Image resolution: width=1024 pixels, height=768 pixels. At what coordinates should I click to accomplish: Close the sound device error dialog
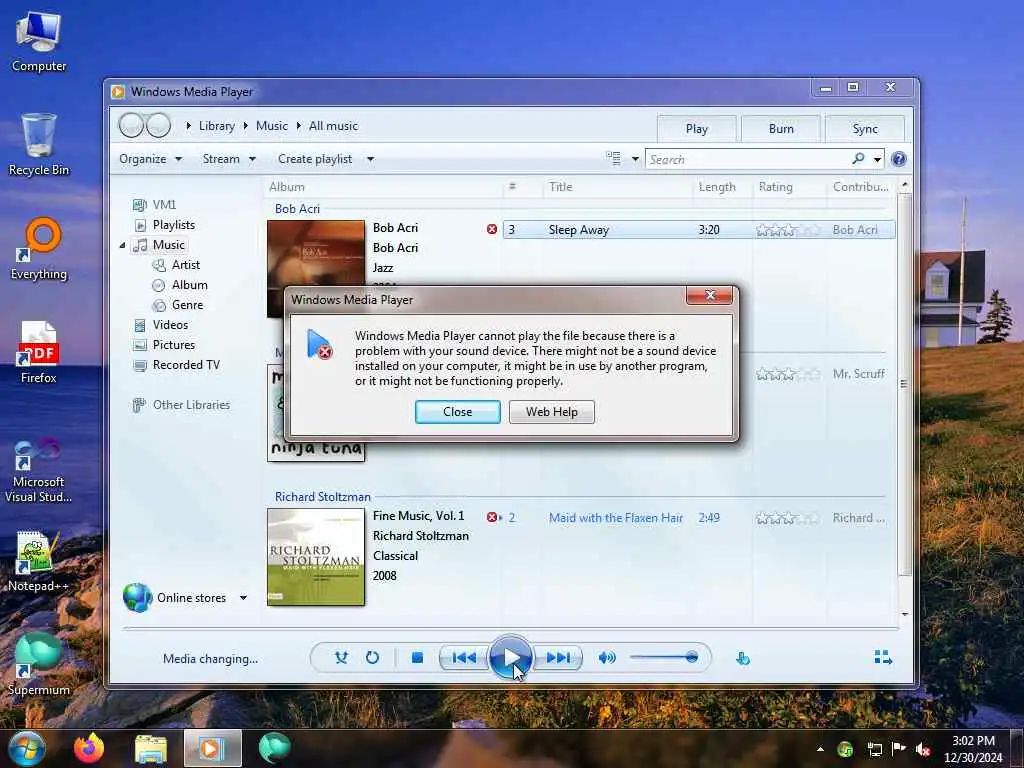[457, 412]
